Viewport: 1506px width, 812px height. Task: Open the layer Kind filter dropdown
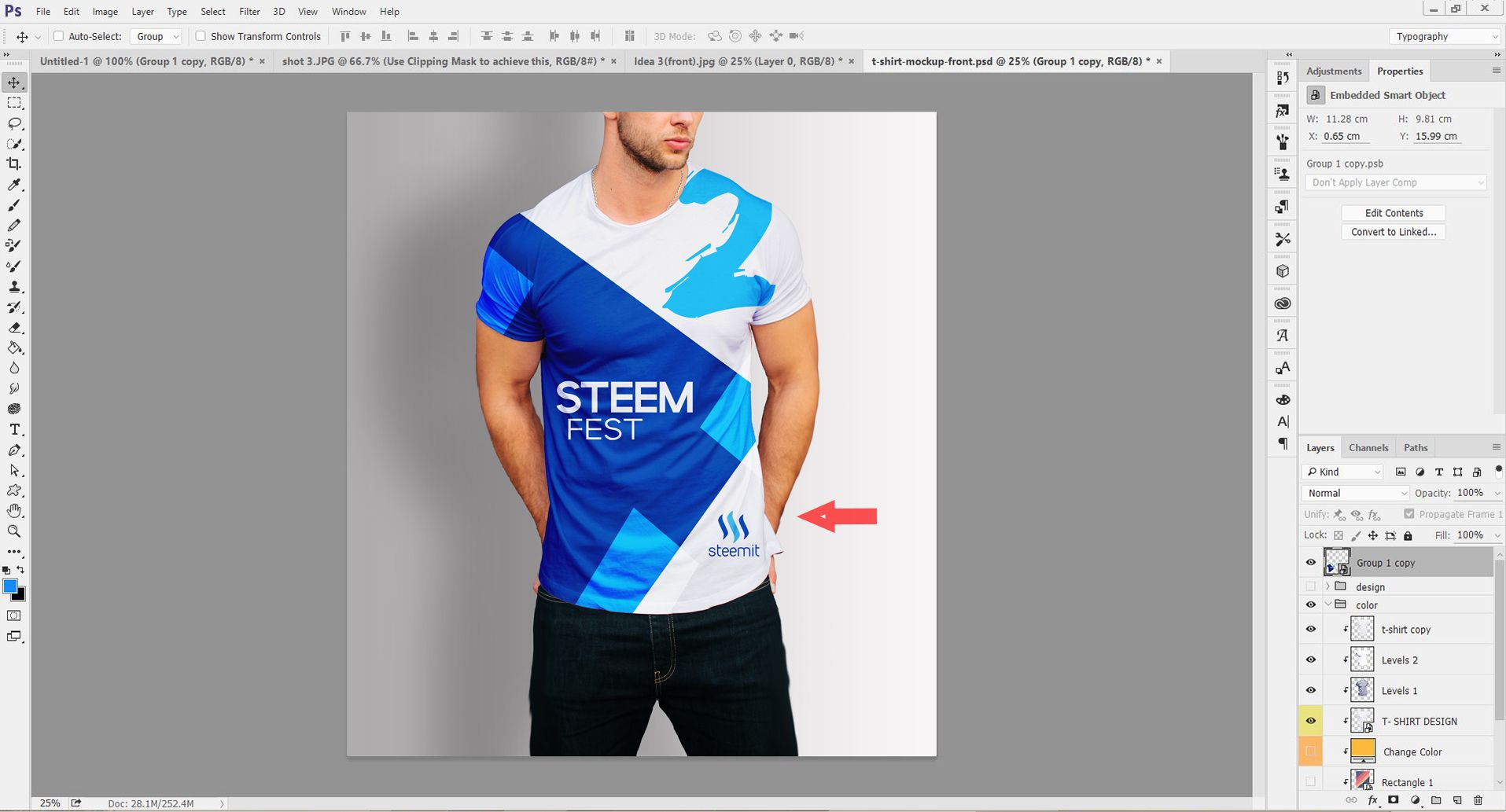[1342, 472]
